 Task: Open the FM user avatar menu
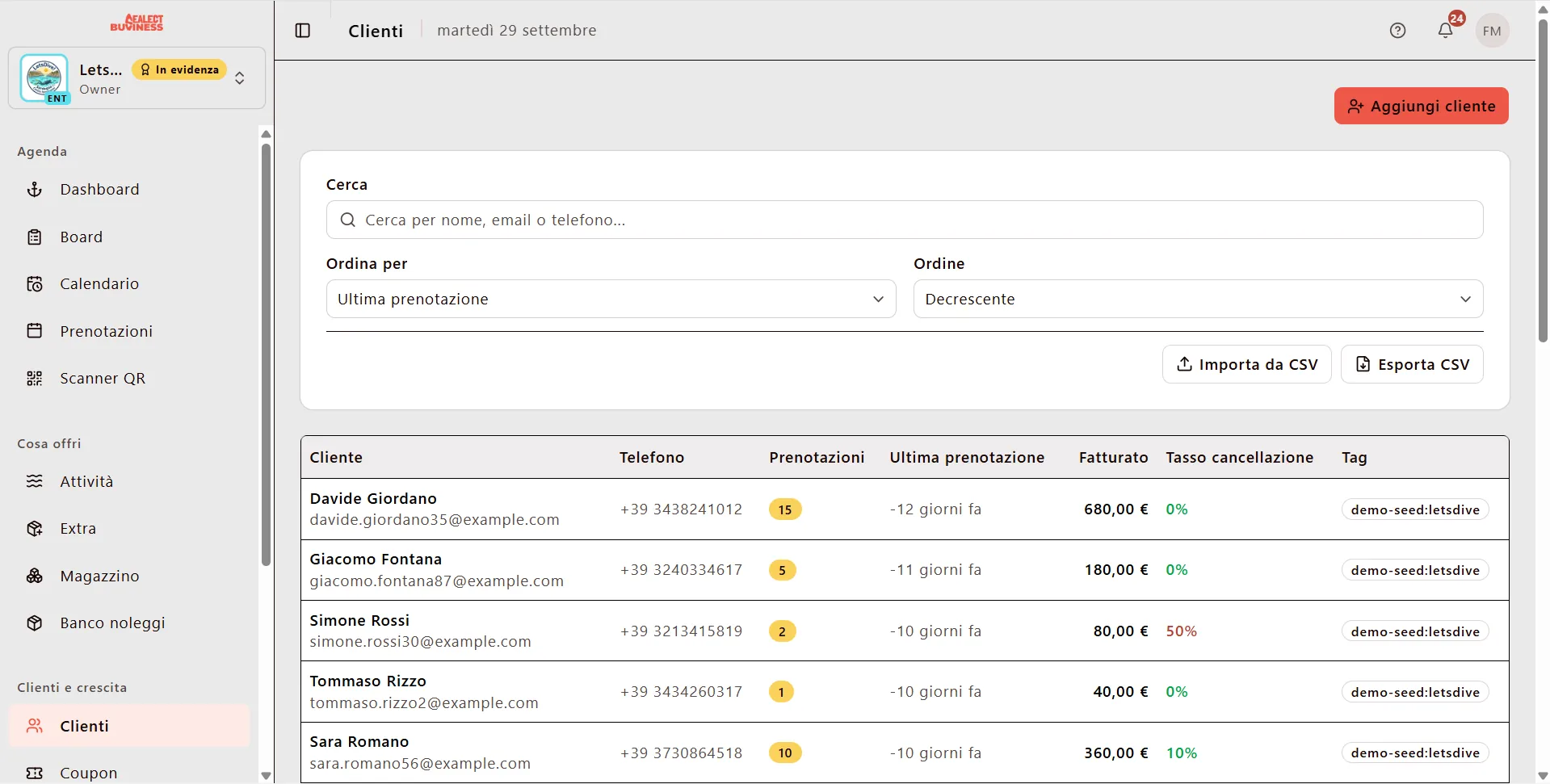point(1492,31)
